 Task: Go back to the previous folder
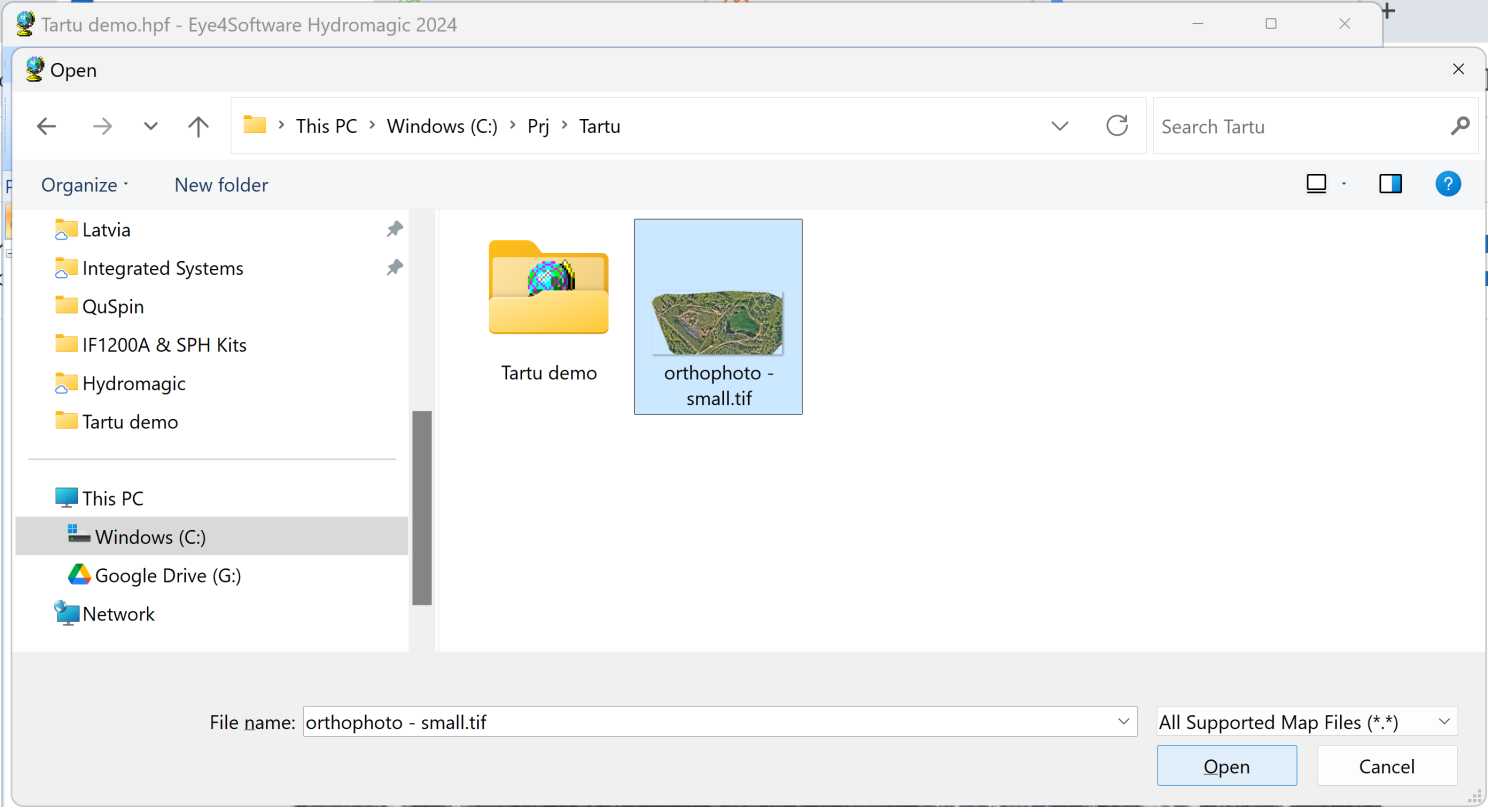(x=46, y=126)
